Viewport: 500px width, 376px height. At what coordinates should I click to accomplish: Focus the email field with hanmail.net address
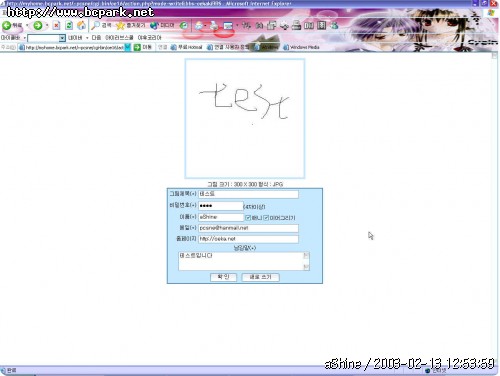pos(248,228)
